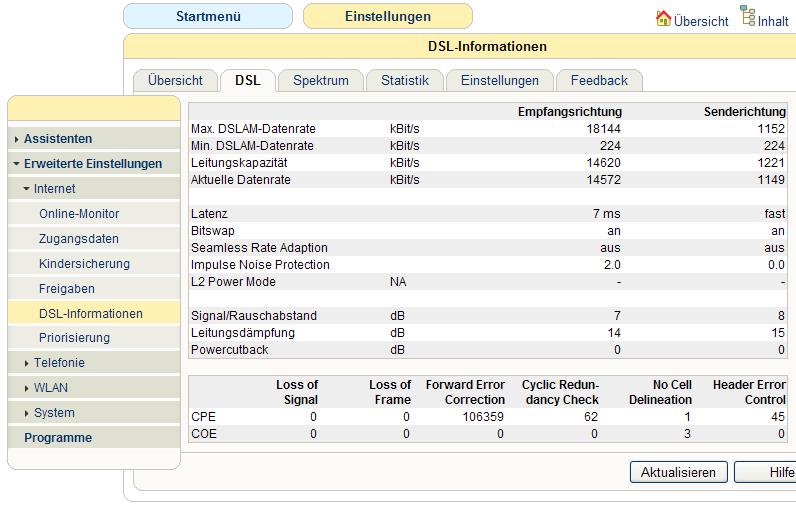Click the DSL-Informationen page title
Viewport: 796px width, 507px height.
point(487,47)
